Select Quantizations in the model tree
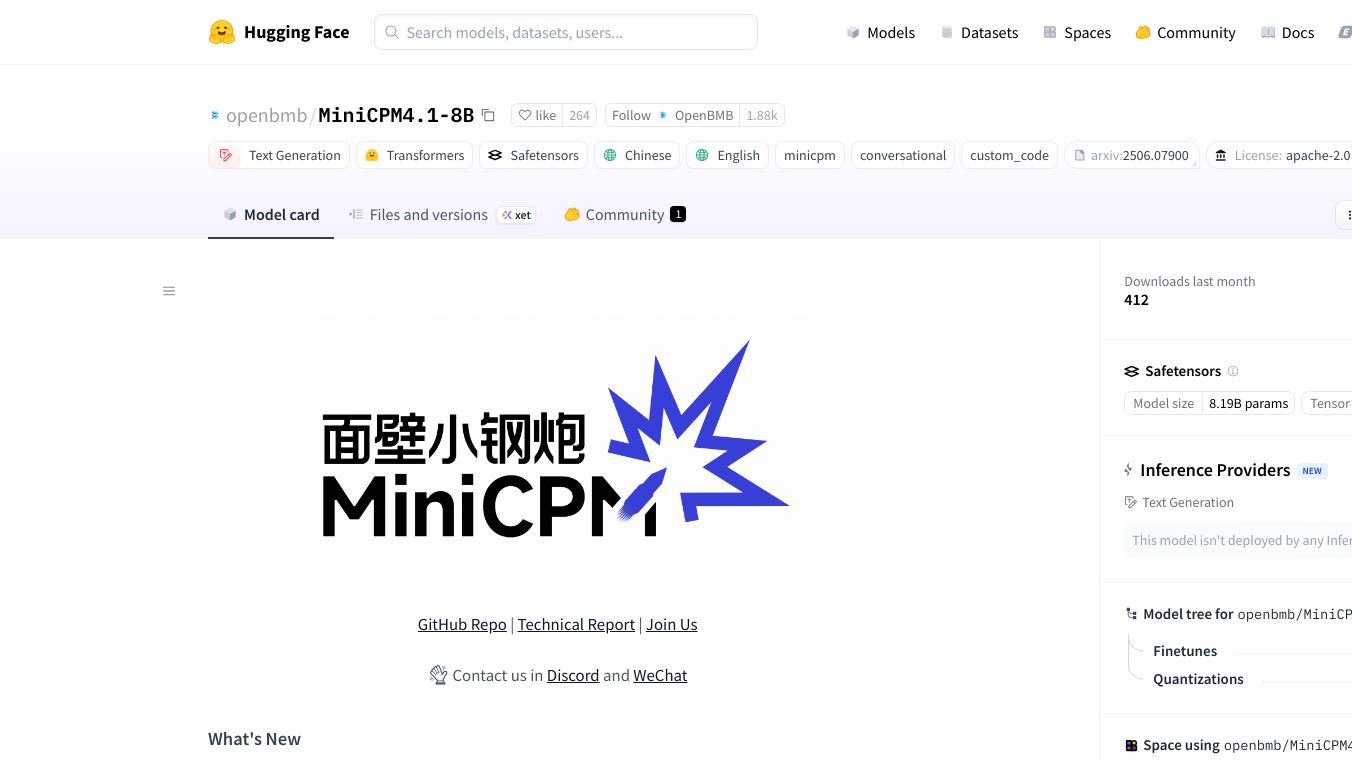This screenshot has height=760, width=1352. (x=1198, y=679)
